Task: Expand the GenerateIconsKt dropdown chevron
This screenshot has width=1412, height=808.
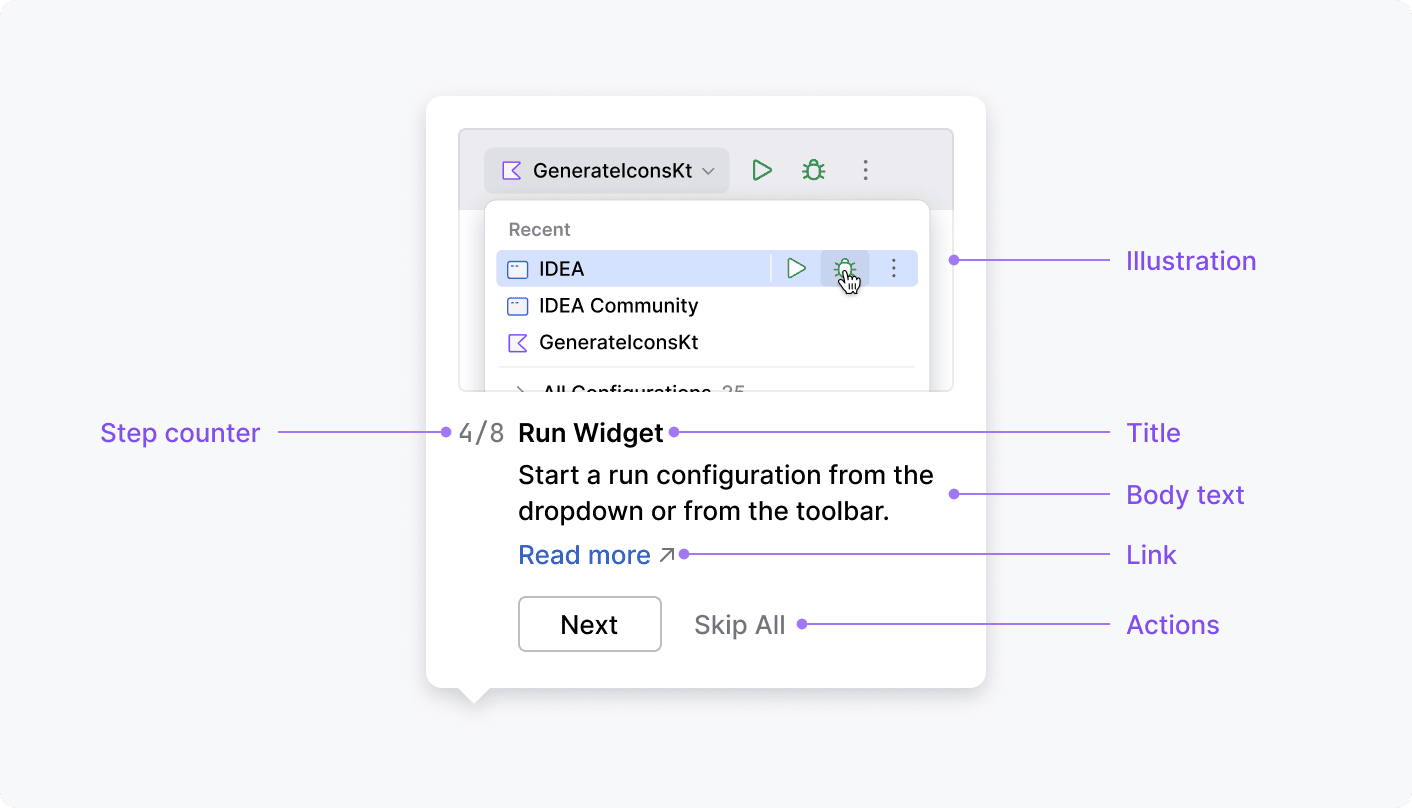Action: pyautogui.click(x=708, y=172)
